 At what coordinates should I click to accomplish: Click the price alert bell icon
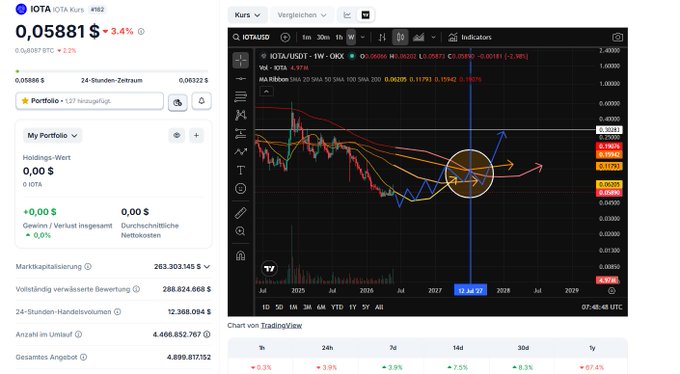coord(201,101)
